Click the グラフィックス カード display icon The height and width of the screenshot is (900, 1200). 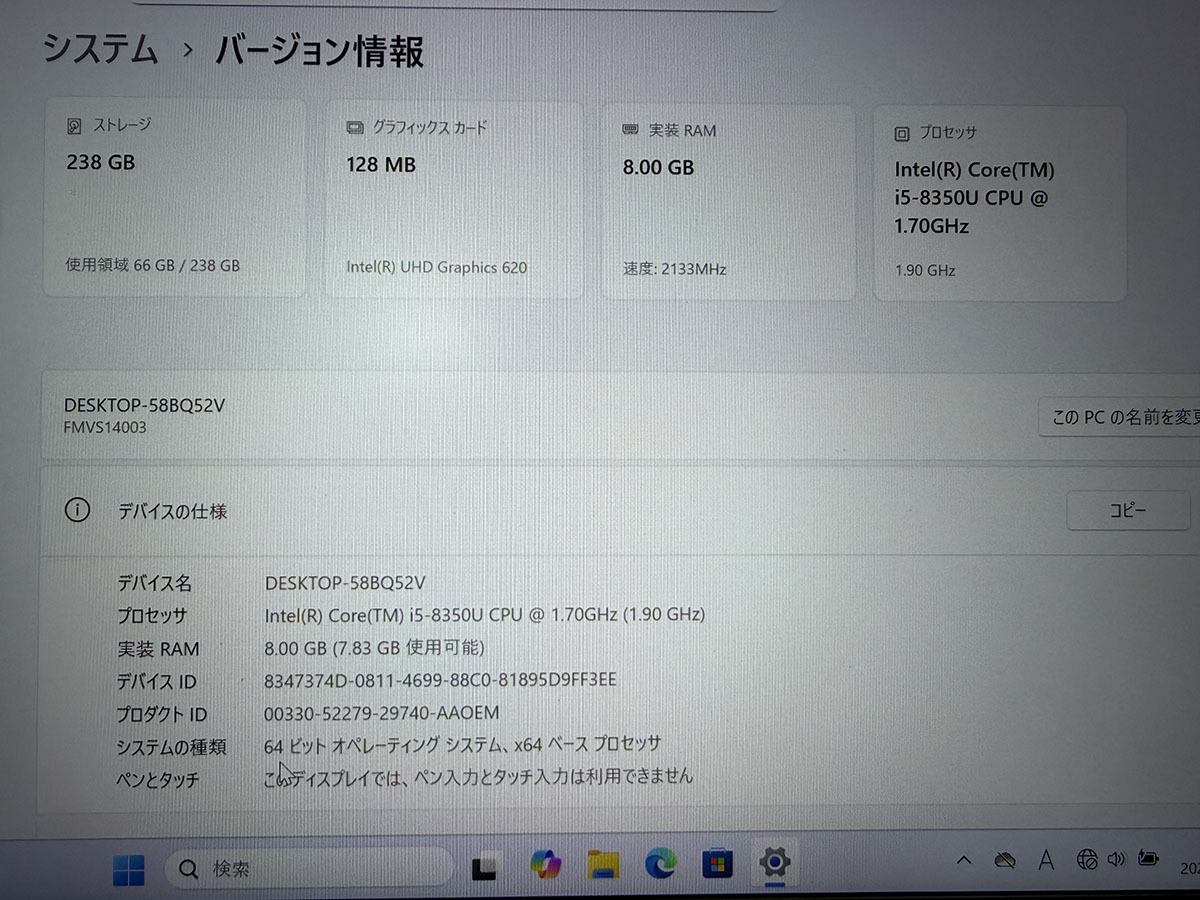coord(355,128)
